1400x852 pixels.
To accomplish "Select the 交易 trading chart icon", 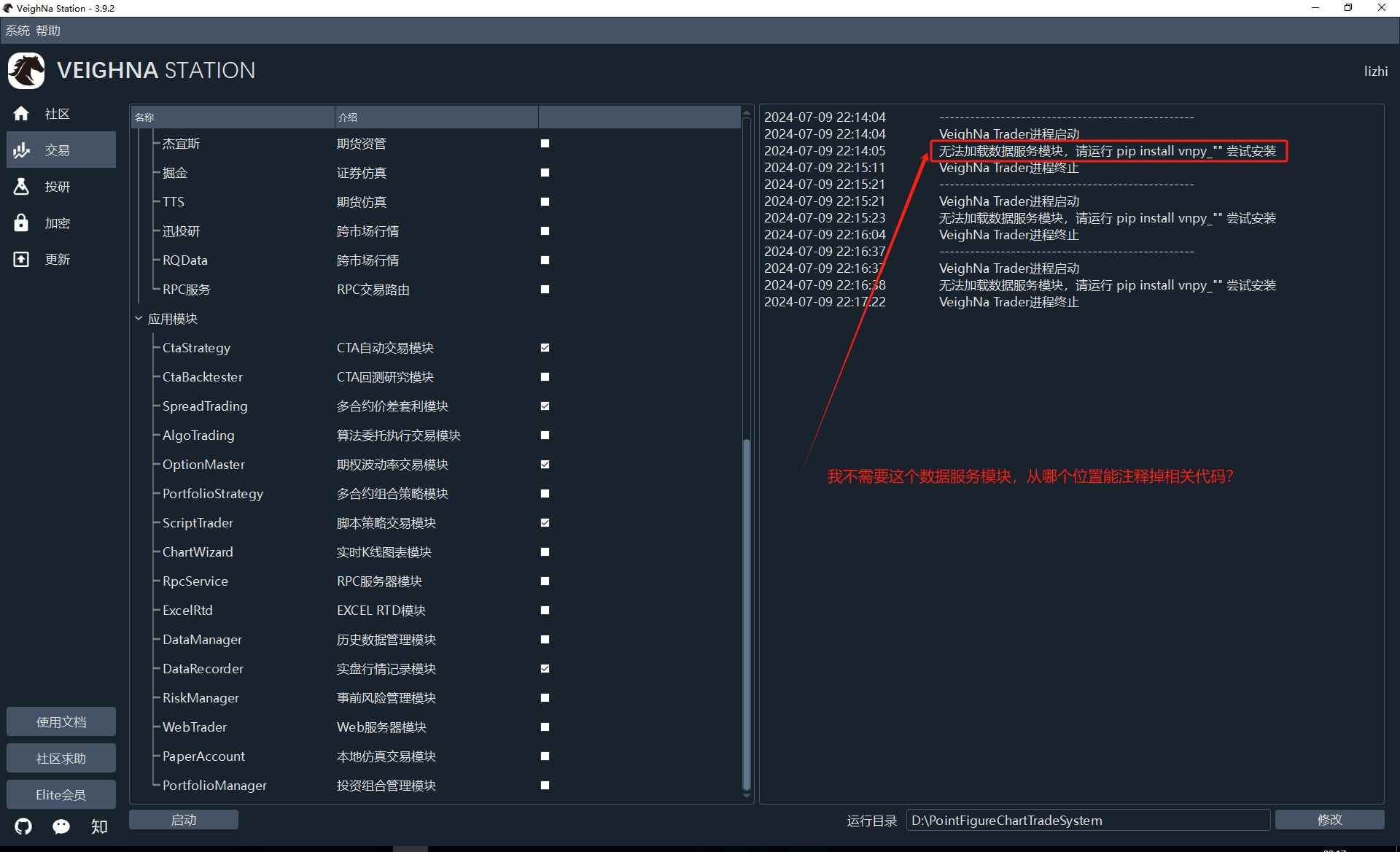I will pos(21,150).
